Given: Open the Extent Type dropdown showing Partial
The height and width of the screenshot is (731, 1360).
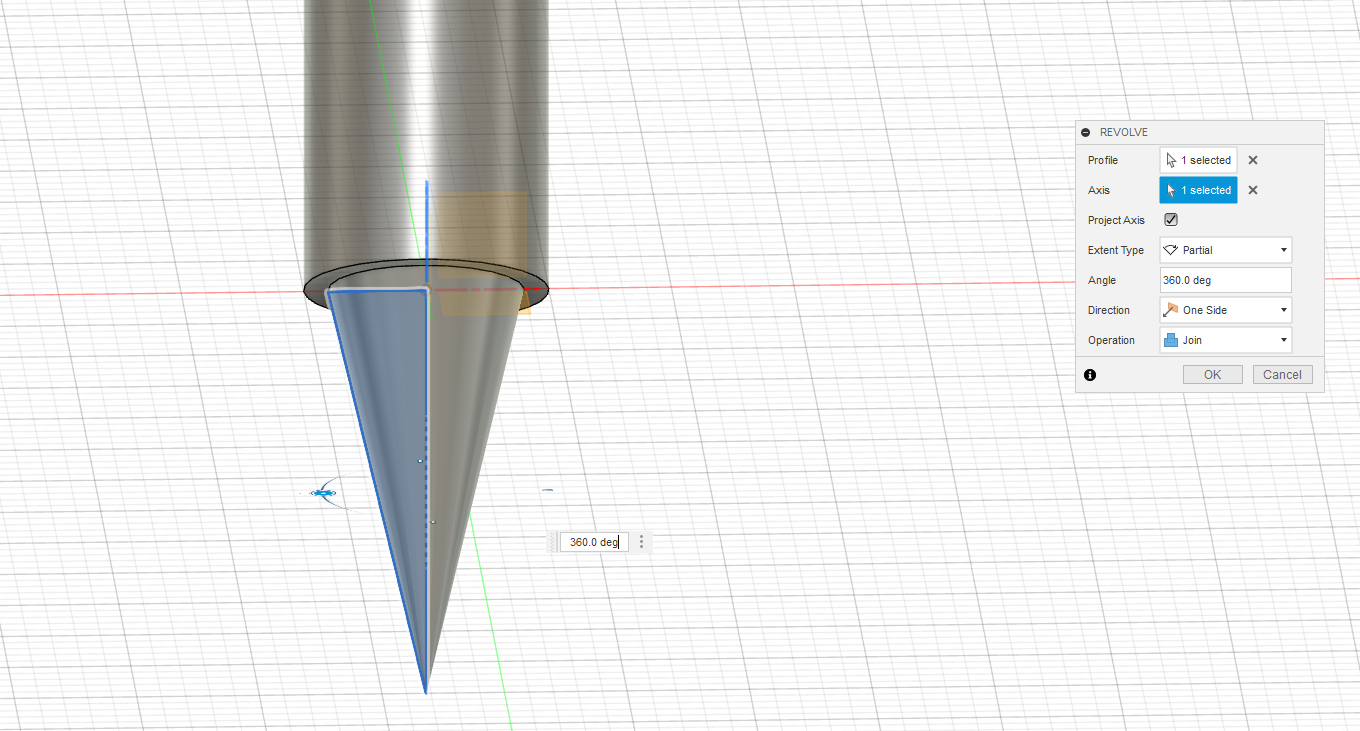Looking at the screenshot, I should coord(1225,250).
